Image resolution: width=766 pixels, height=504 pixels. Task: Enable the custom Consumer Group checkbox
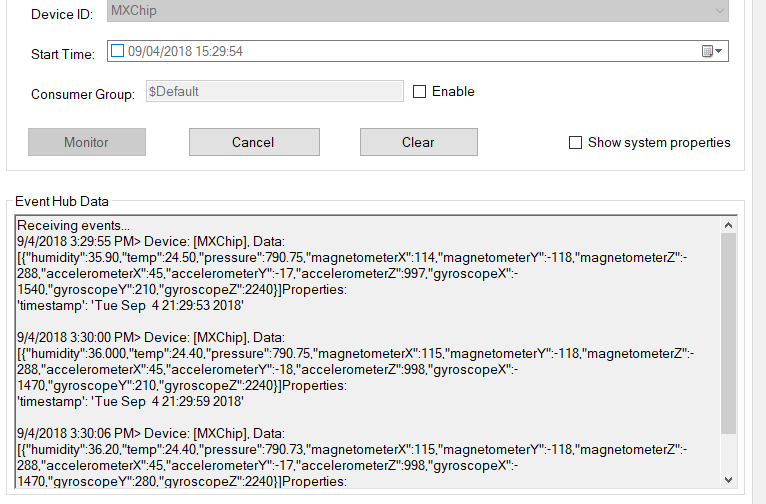coord(419,91)
